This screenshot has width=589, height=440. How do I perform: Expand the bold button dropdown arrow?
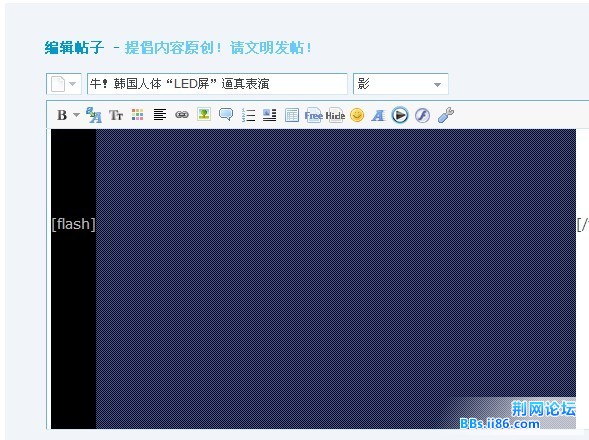[x=76, y=115]
